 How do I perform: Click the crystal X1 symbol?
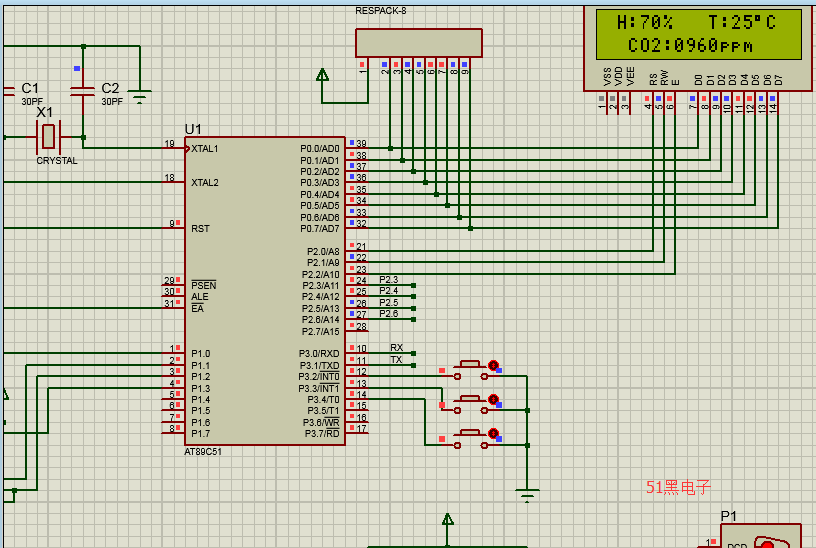point(48,137)
